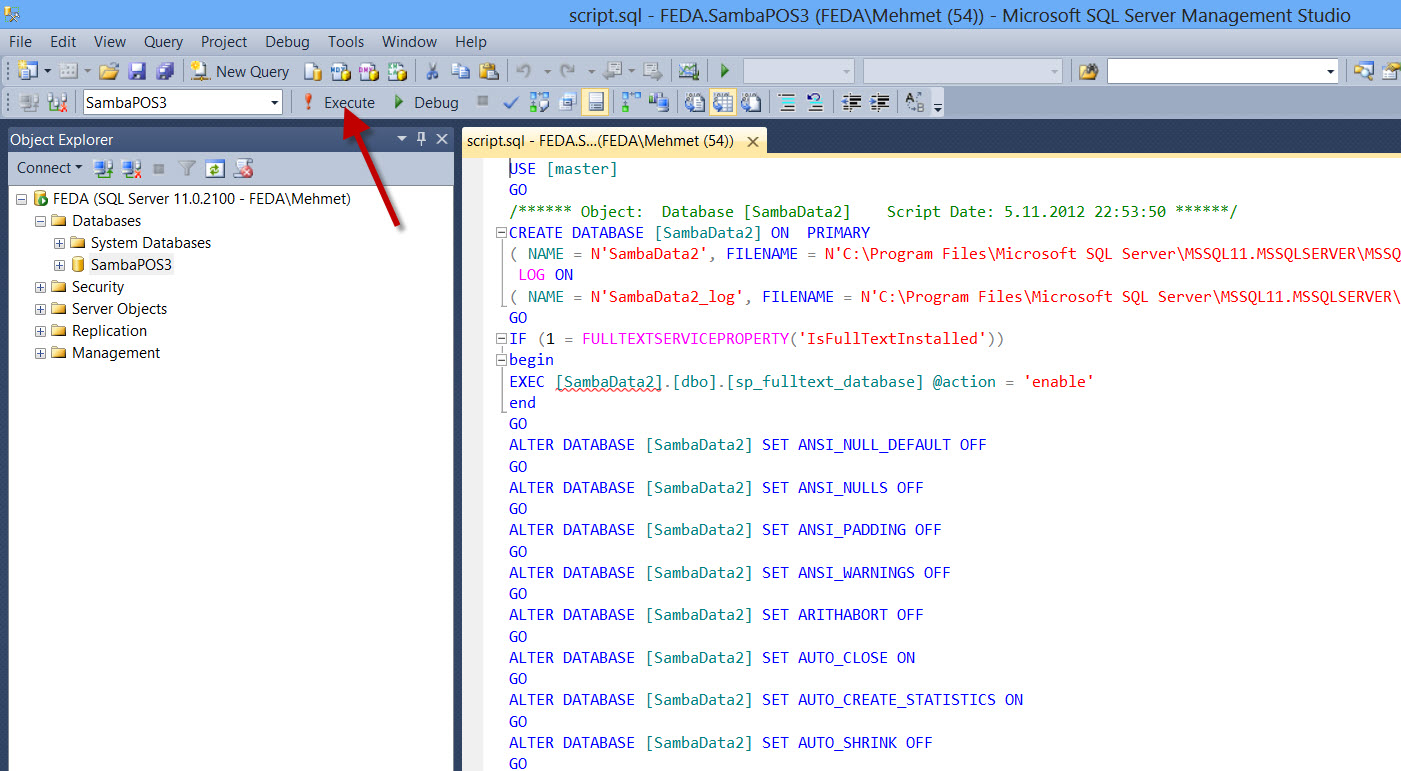Viewport: 1401px width, 771px height.
Task: Click the Filter icon in Object Explorer
Action: 185,167
